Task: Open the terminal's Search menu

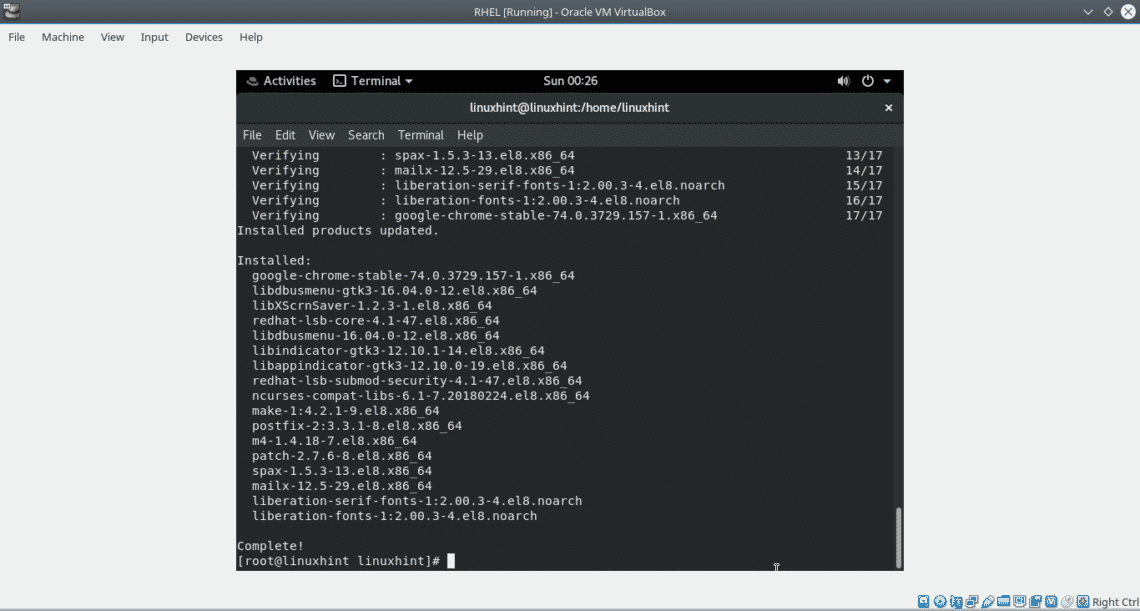Action: coord(366,135)
